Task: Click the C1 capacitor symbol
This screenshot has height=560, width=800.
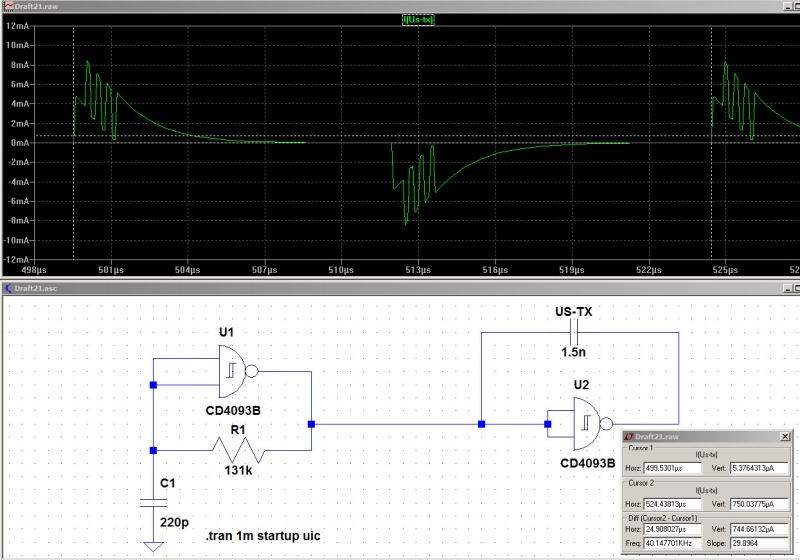Action: 152,503
